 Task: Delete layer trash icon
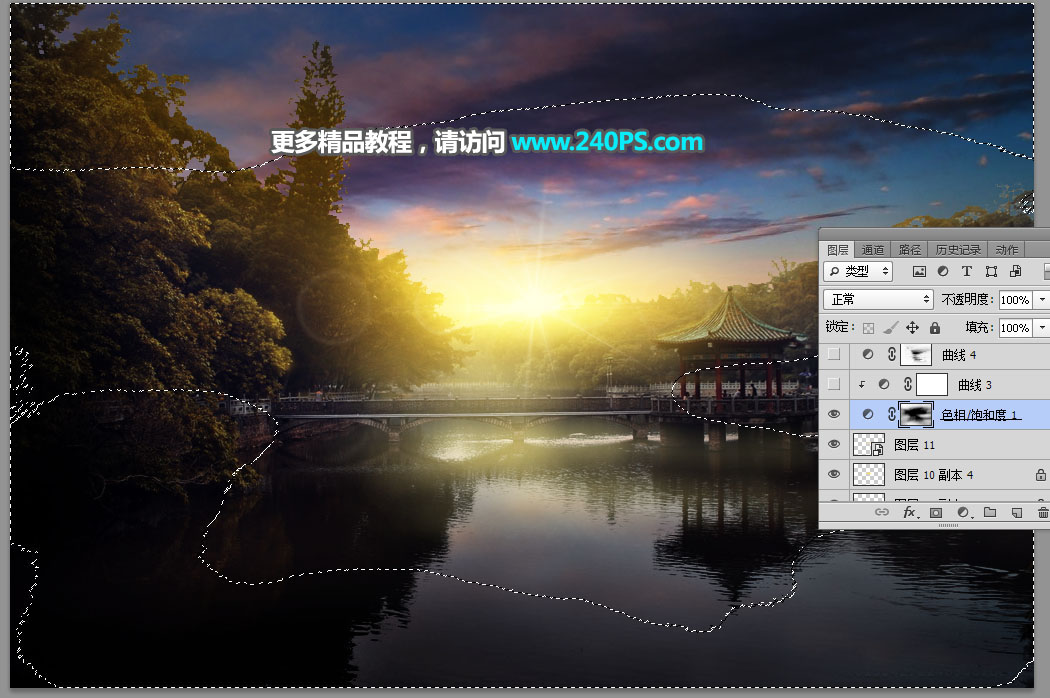(x=1043, y=512)
